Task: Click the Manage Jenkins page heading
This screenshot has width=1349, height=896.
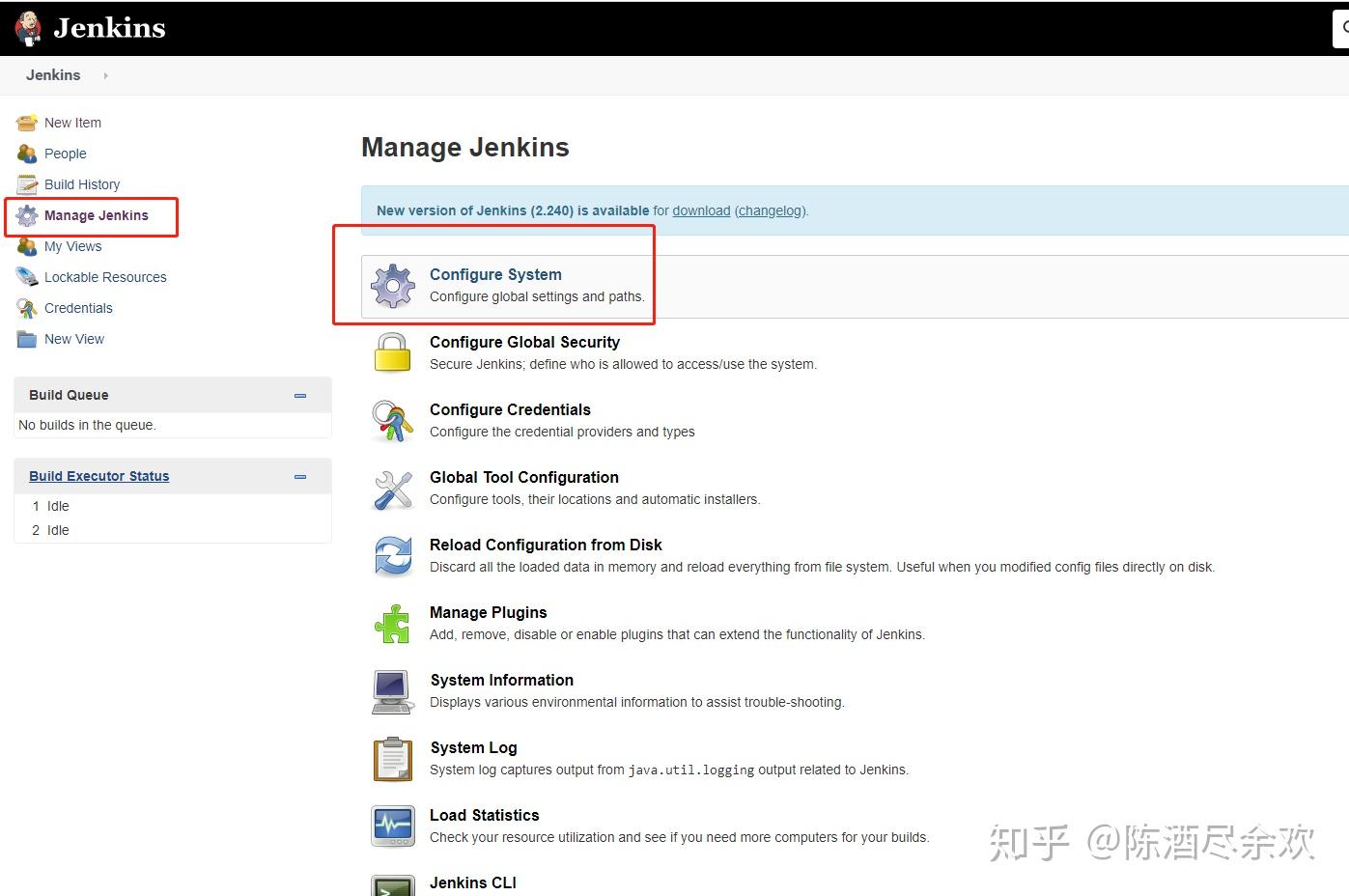Action: pyautogui.click(x=465, y=147)
